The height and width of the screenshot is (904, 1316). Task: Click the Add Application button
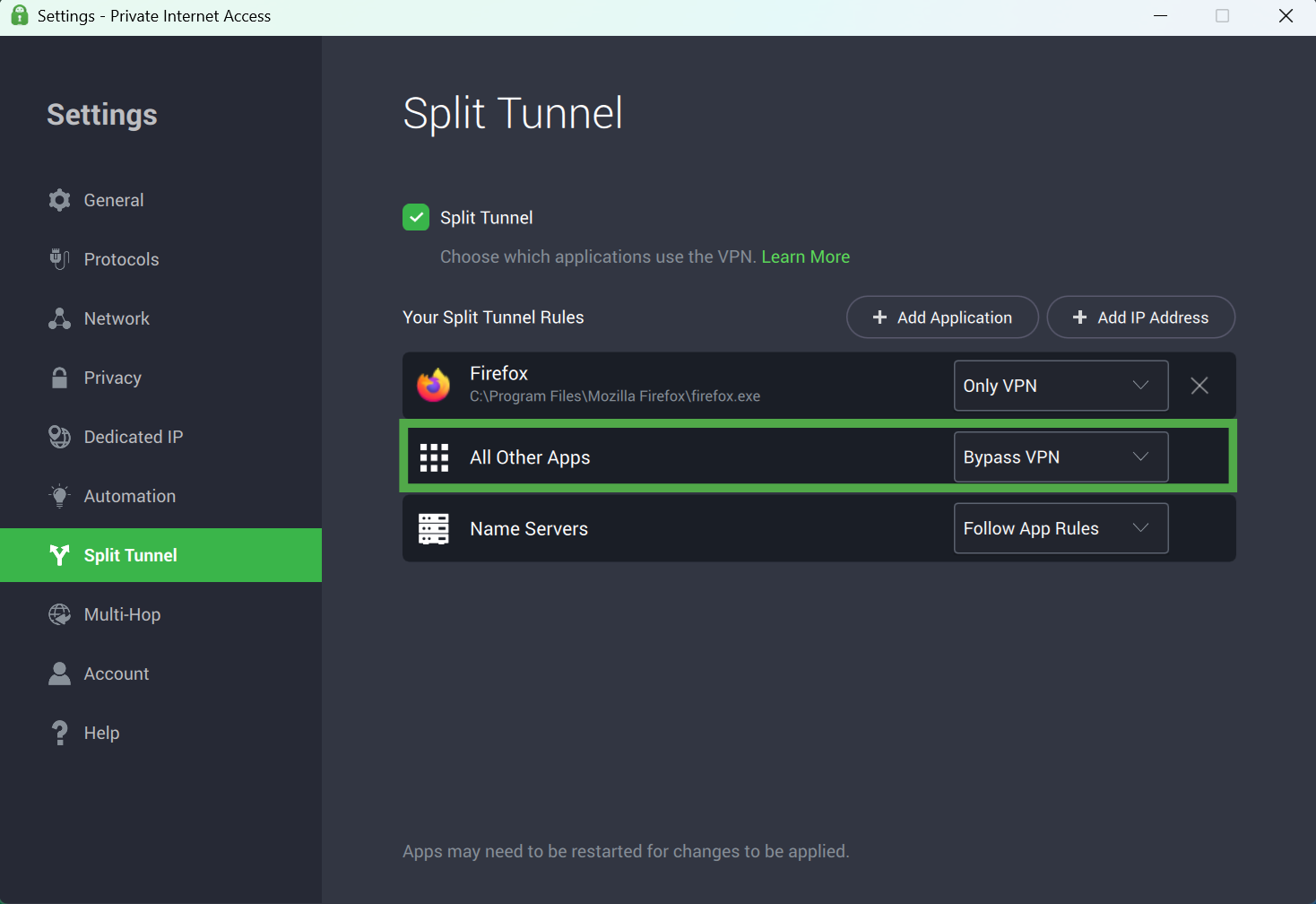pyautogui.click(x=942, y=317)
